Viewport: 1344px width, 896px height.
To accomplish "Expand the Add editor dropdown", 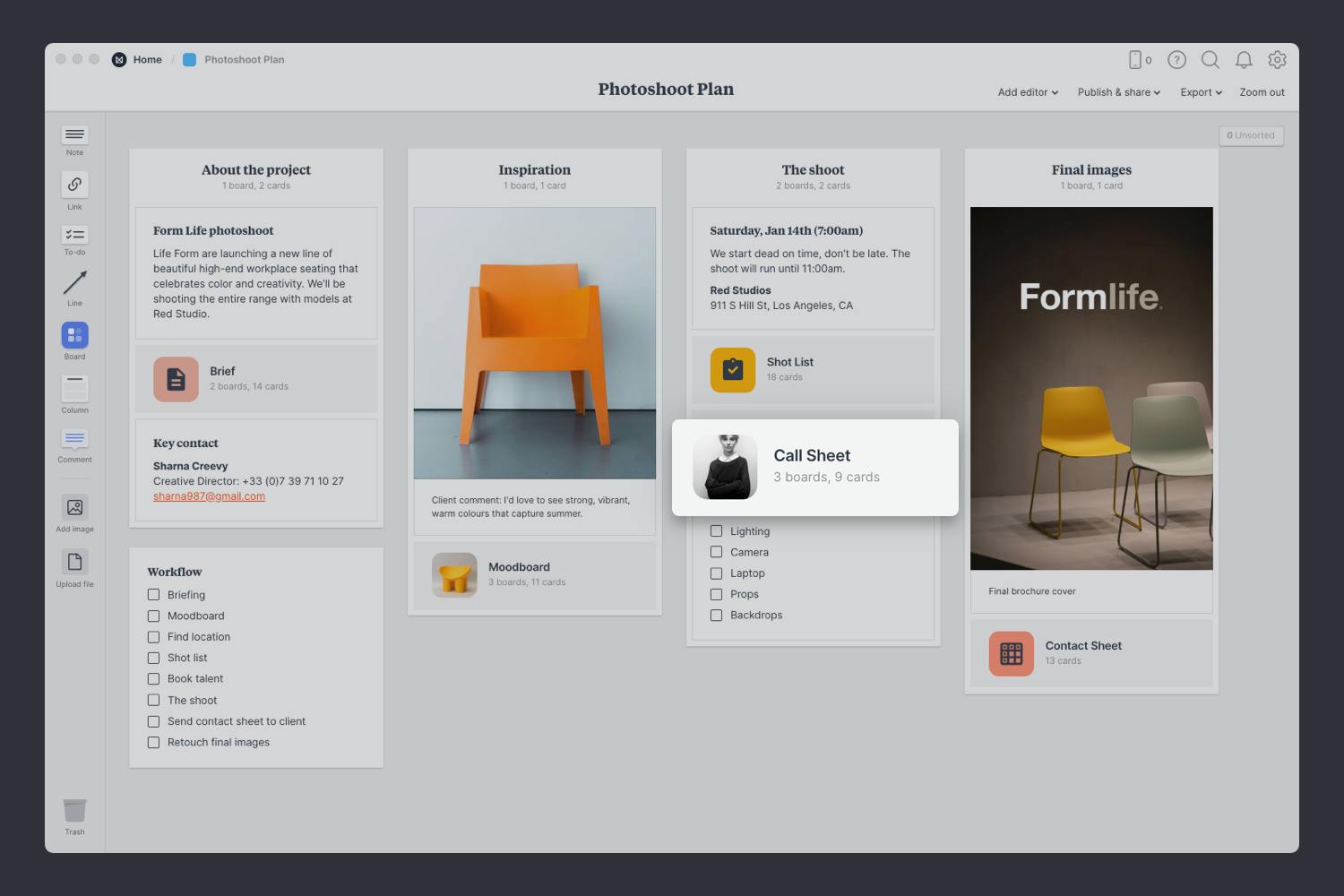I will (x=1028, y=92).
